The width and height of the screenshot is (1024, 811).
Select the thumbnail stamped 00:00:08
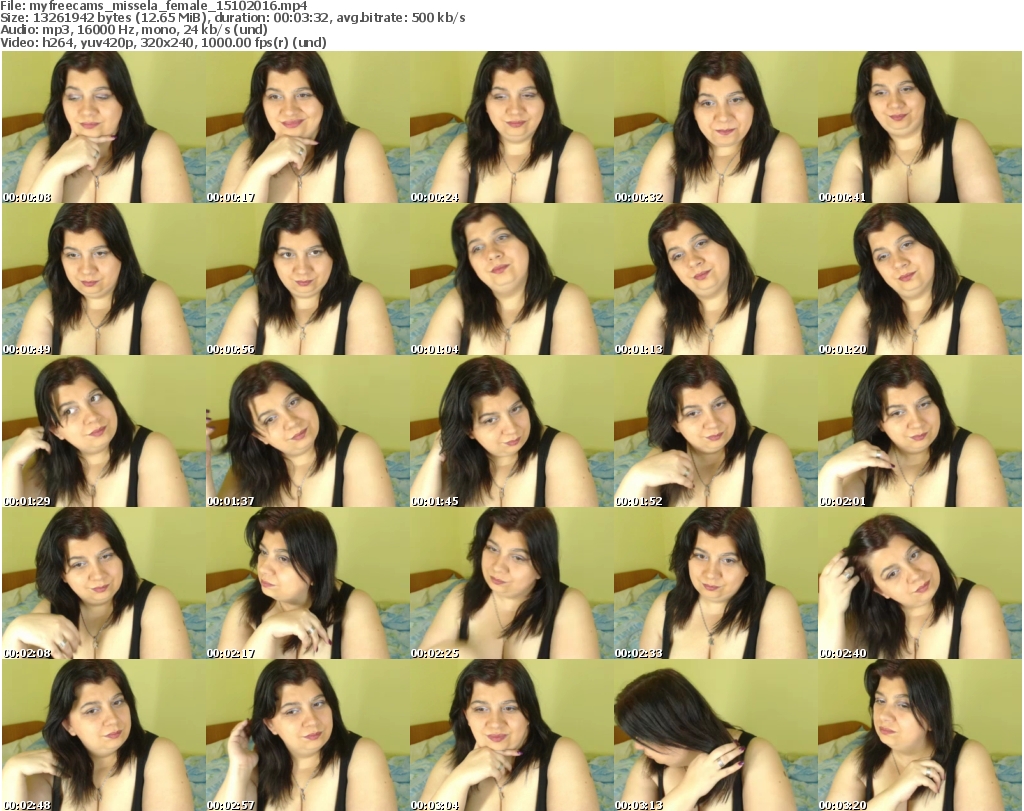[104, 127]
